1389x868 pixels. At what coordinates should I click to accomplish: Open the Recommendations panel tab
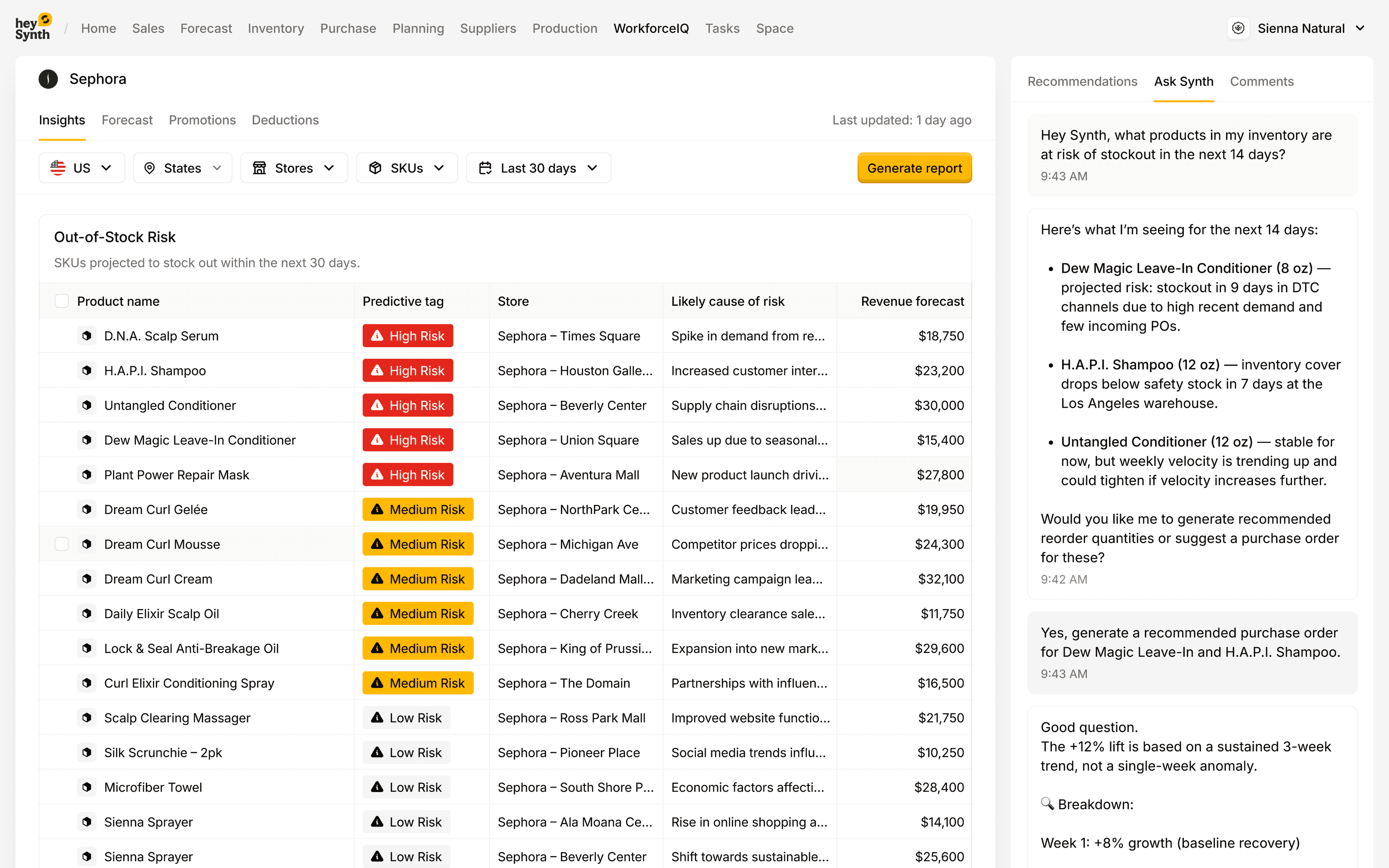click(x=1082, y=81)
